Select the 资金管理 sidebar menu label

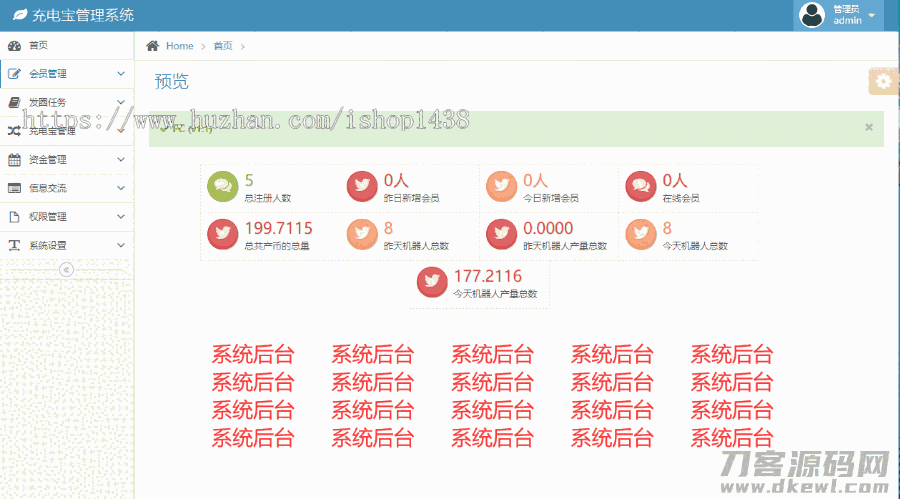coord(48,160)
